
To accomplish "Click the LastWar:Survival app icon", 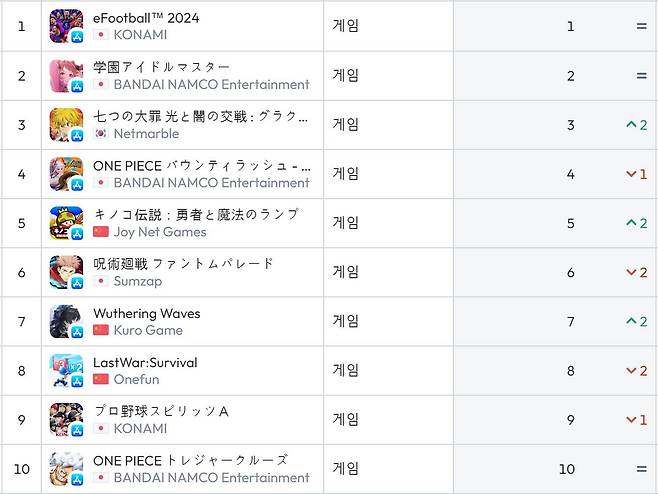I will (66, 370).
